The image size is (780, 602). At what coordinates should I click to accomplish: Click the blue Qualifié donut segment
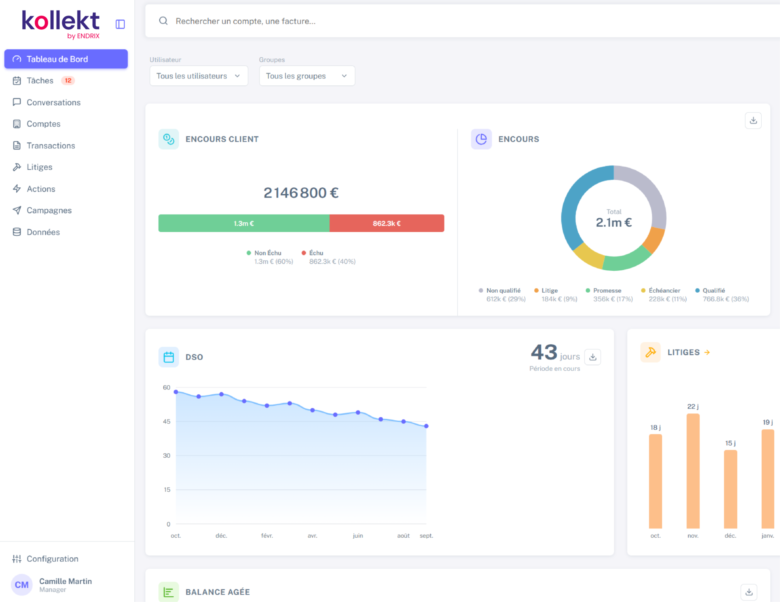point(572,201)
